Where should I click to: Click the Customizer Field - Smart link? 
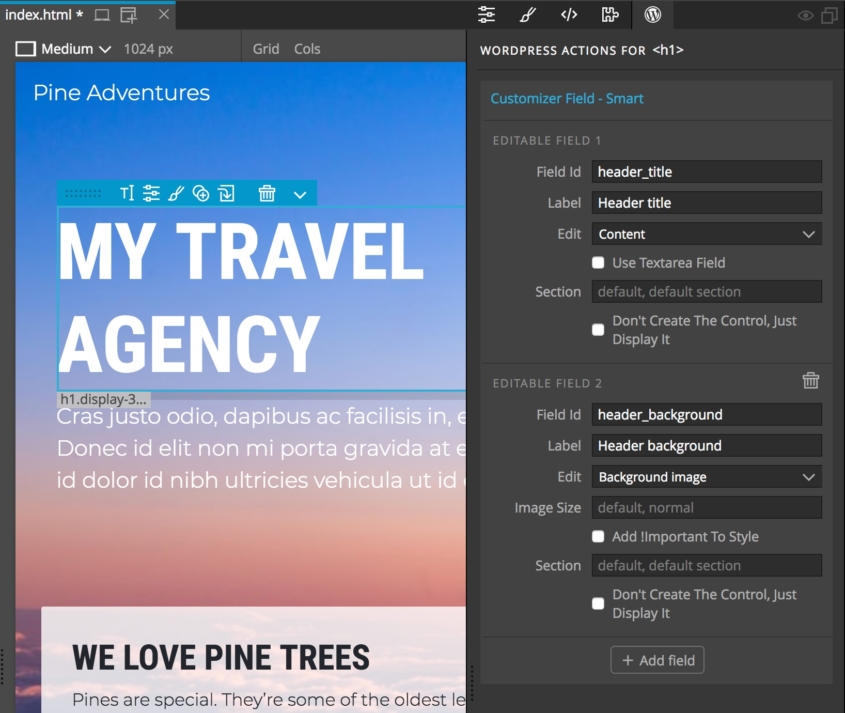pos(567,98)
